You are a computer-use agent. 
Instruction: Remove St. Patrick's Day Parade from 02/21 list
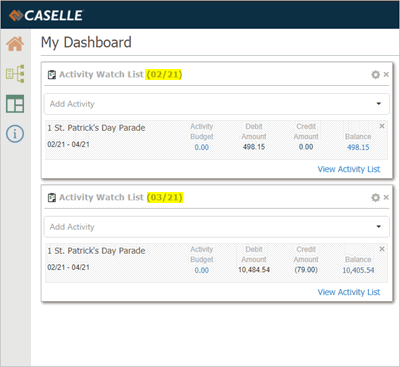pyautogui.click(x=382, y=126)
